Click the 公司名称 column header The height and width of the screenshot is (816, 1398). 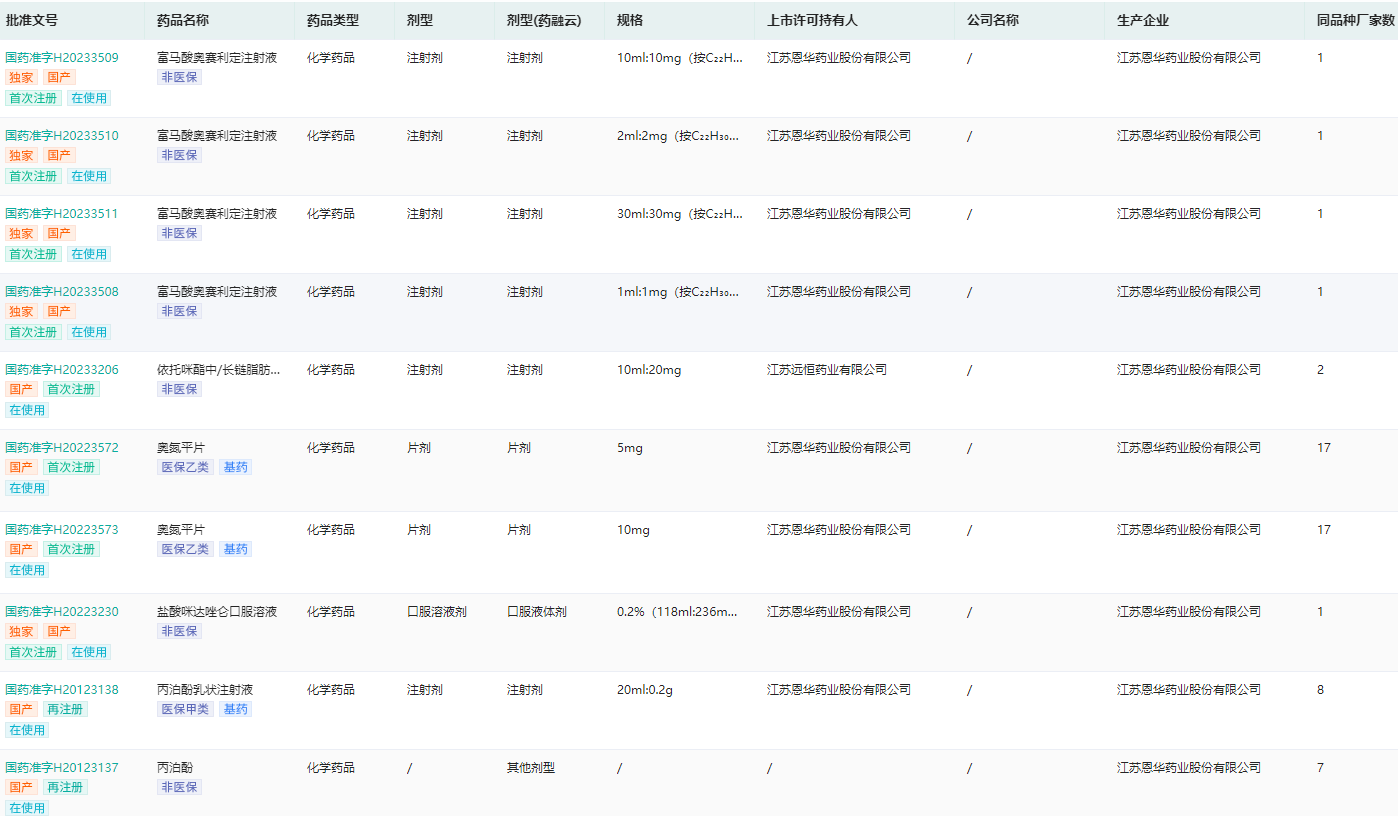point(993,20)
